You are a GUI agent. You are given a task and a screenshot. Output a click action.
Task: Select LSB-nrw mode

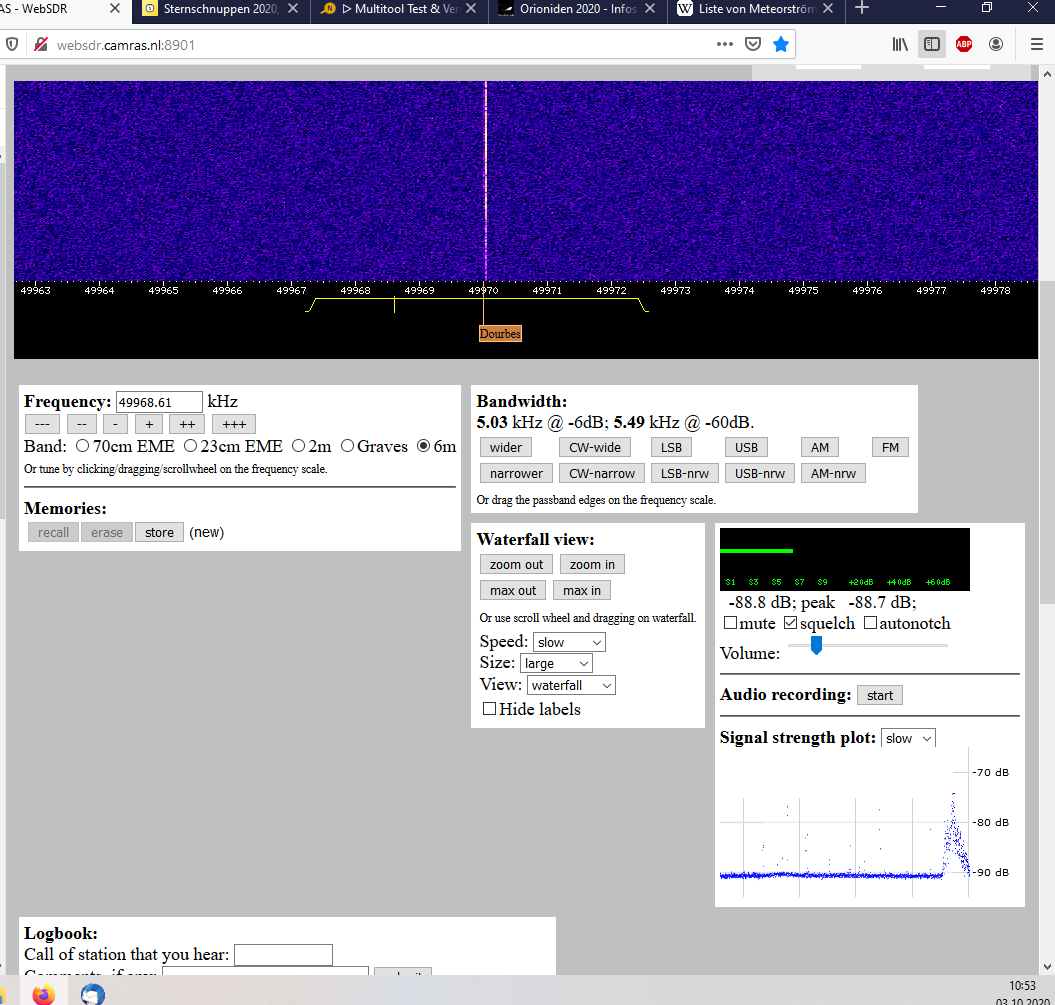685,474
